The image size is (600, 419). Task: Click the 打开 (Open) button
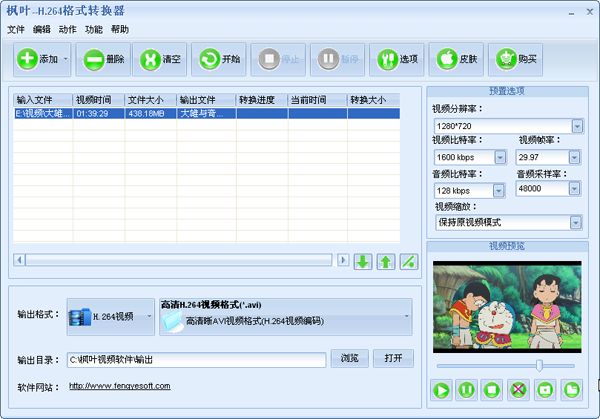393,358
